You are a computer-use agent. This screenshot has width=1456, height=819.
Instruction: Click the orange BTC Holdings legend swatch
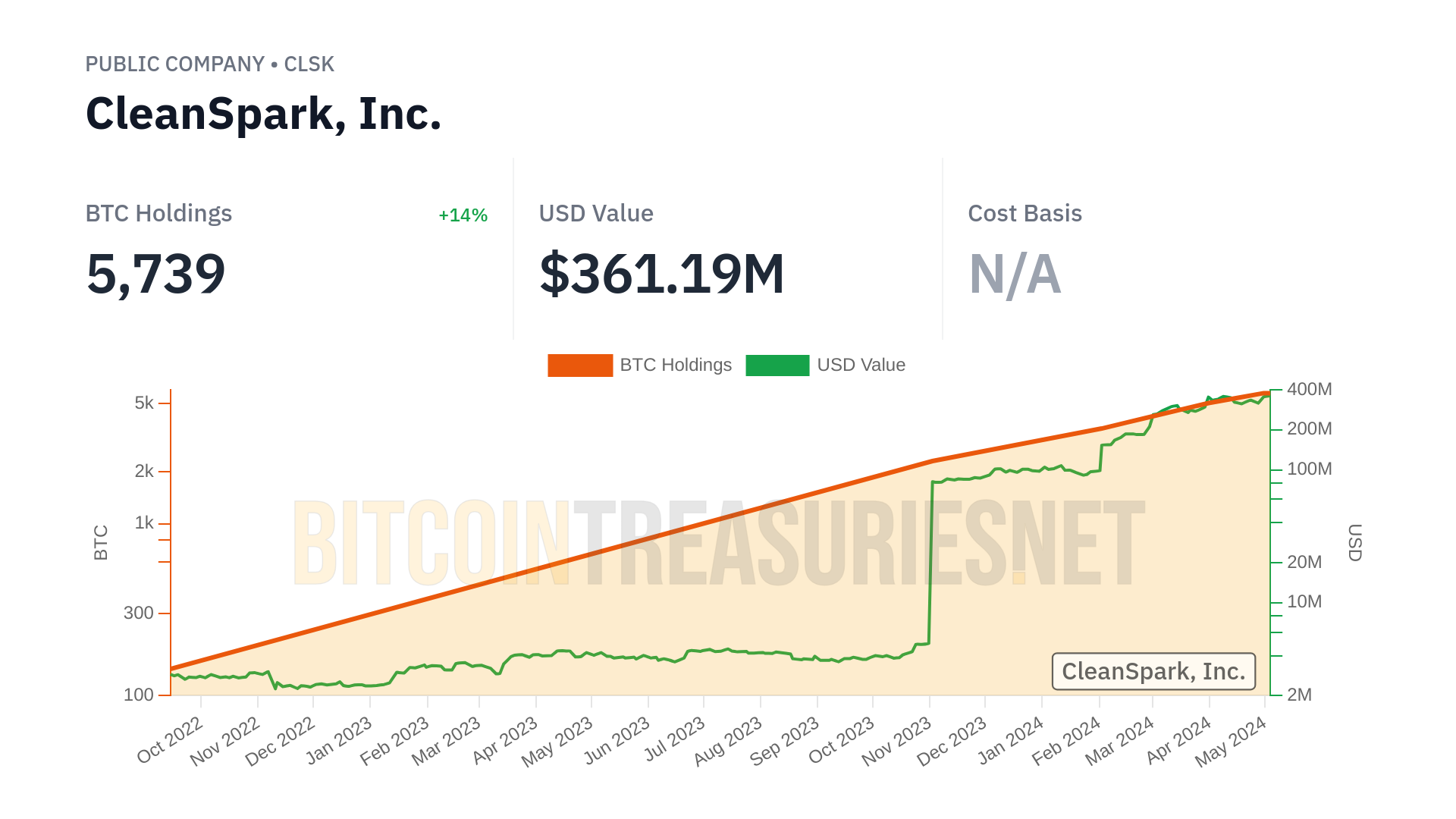[580, 366]
